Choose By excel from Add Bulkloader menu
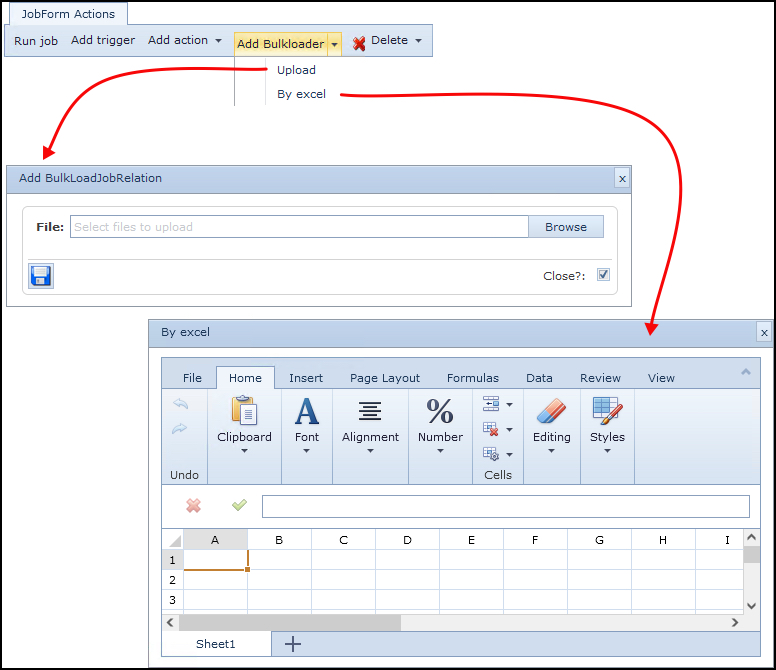Screen dimensions: 776x670 coord(301,94)
